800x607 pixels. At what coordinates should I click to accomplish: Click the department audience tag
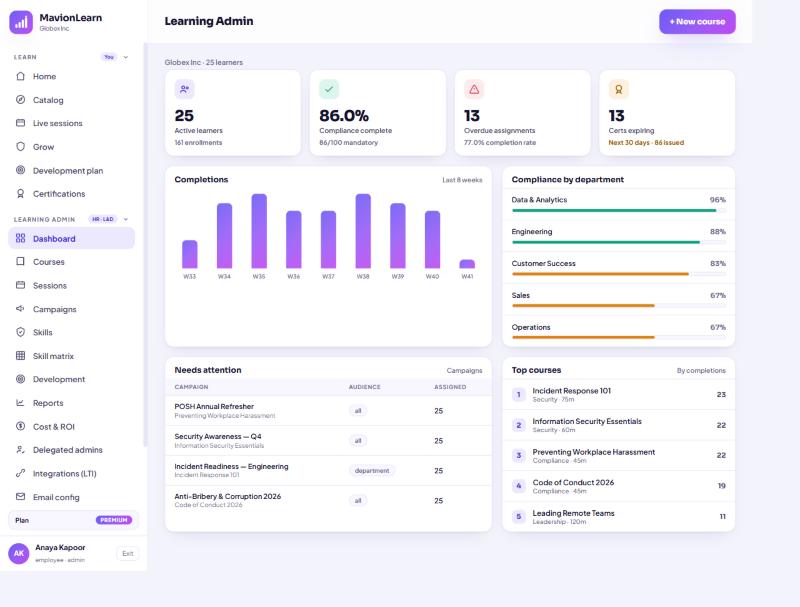click(372, 470)
